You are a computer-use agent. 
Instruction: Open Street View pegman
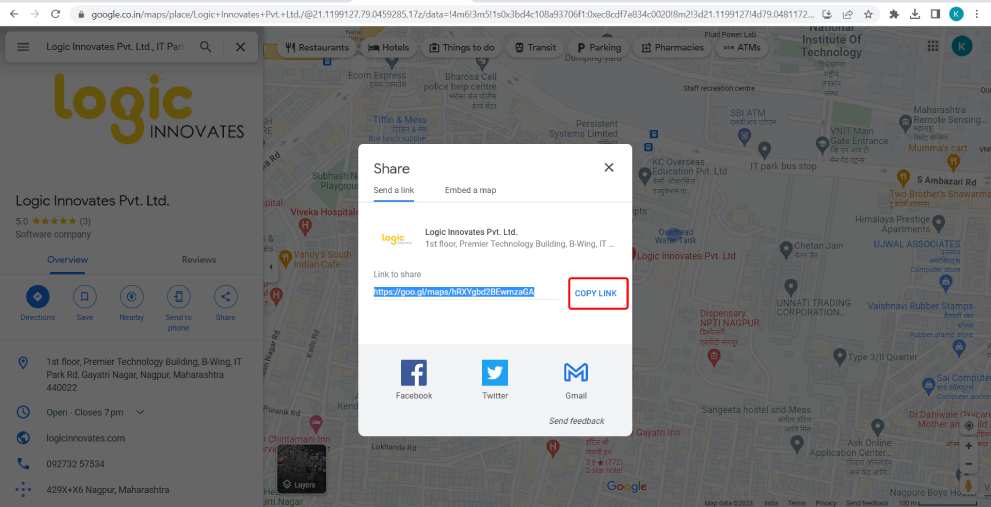click(969, 485)
